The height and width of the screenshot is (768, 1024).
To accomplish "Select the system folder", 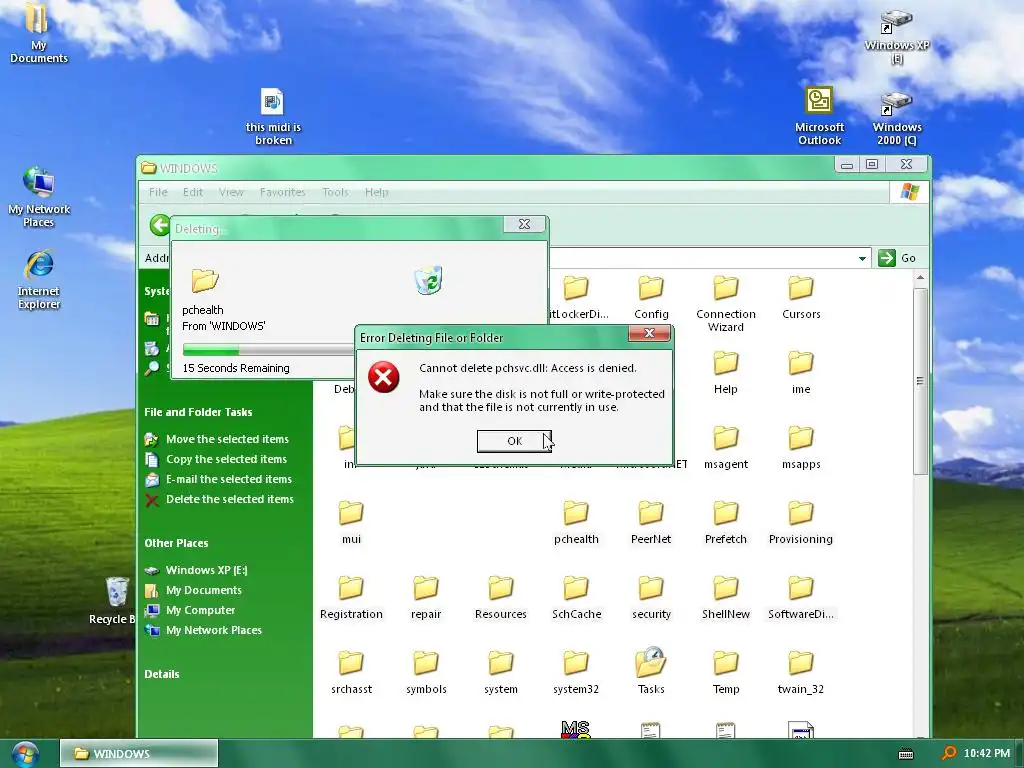I will pos(501,673).
